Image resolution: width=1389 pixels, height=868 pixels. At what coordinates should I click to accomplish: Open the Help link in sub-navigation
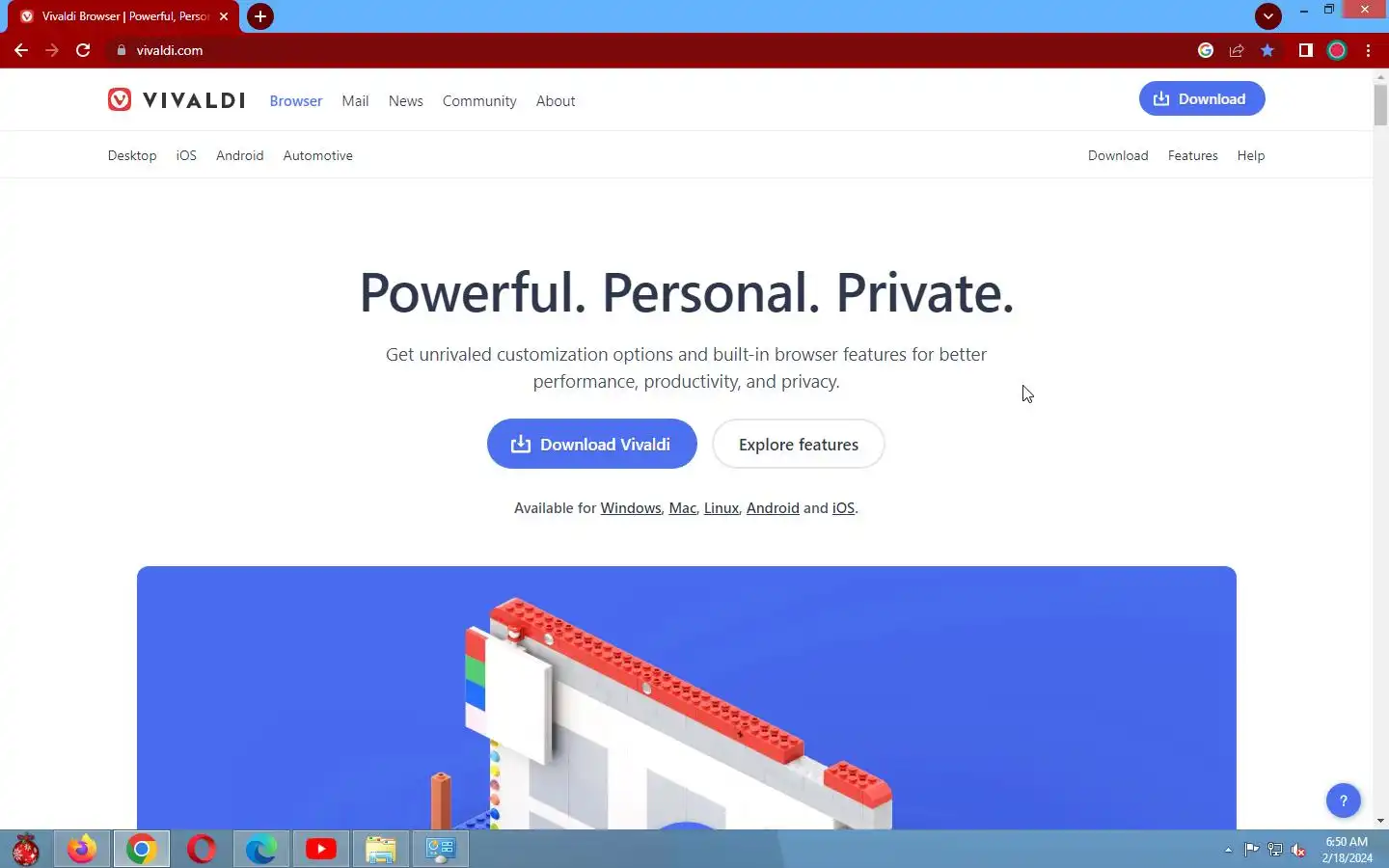pyautogui.click(x=1251, y=155)
